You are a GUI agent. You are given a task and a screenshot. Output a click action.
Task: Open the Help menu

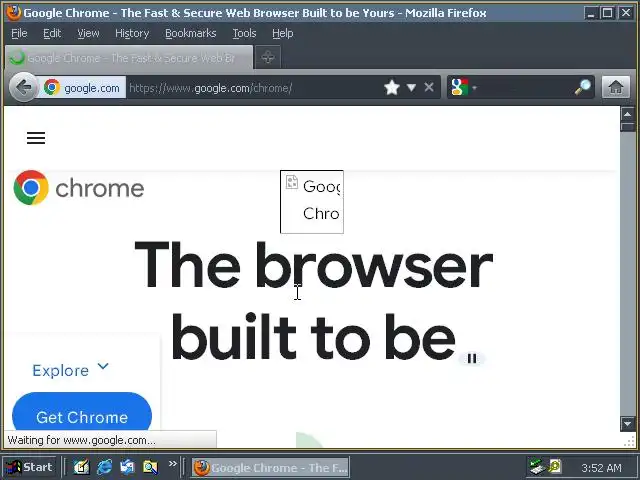(282, 33)
